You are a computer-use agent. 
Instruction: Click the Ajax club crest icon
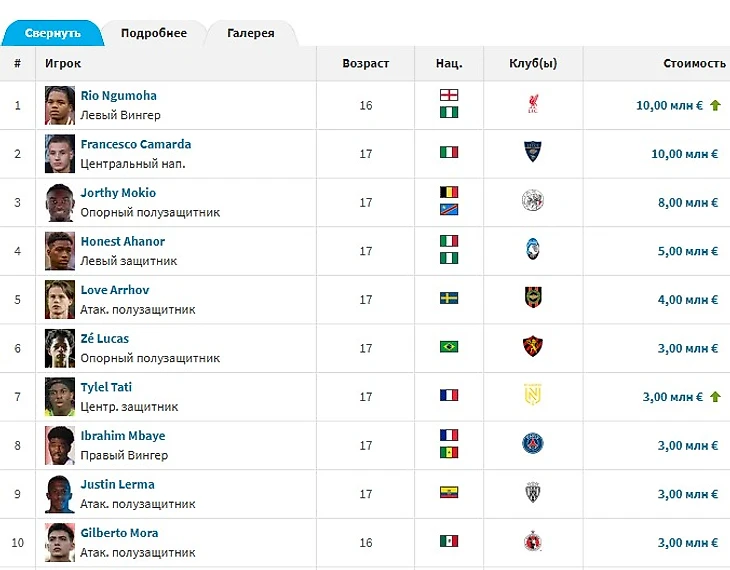(533, 201)
